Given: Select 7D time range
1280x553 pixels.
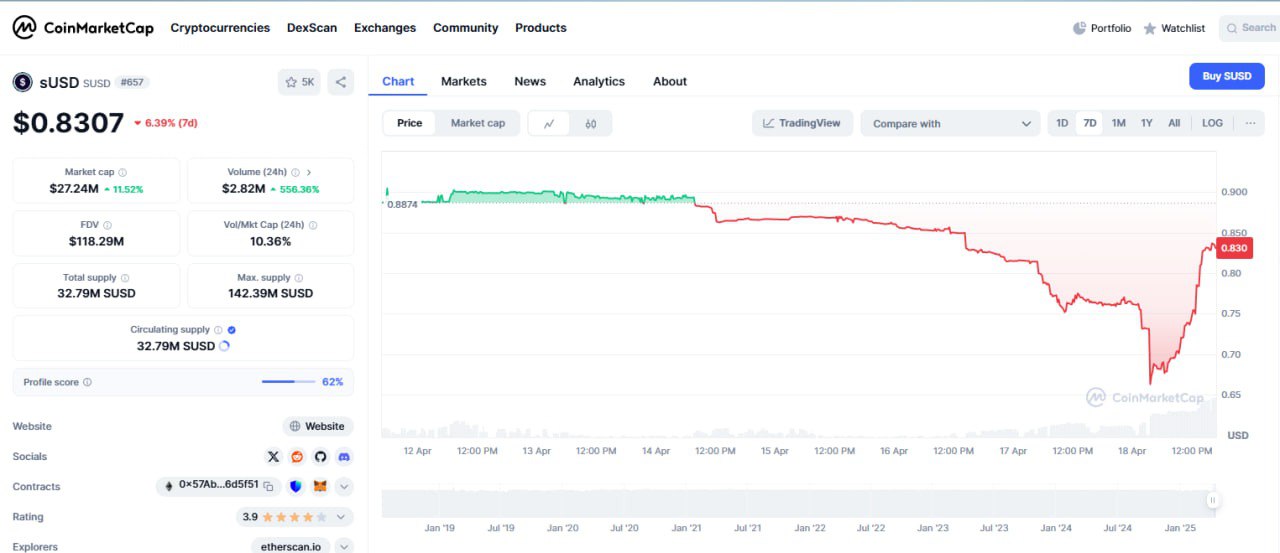Looking at the screenshot, I should [1090, 123].
